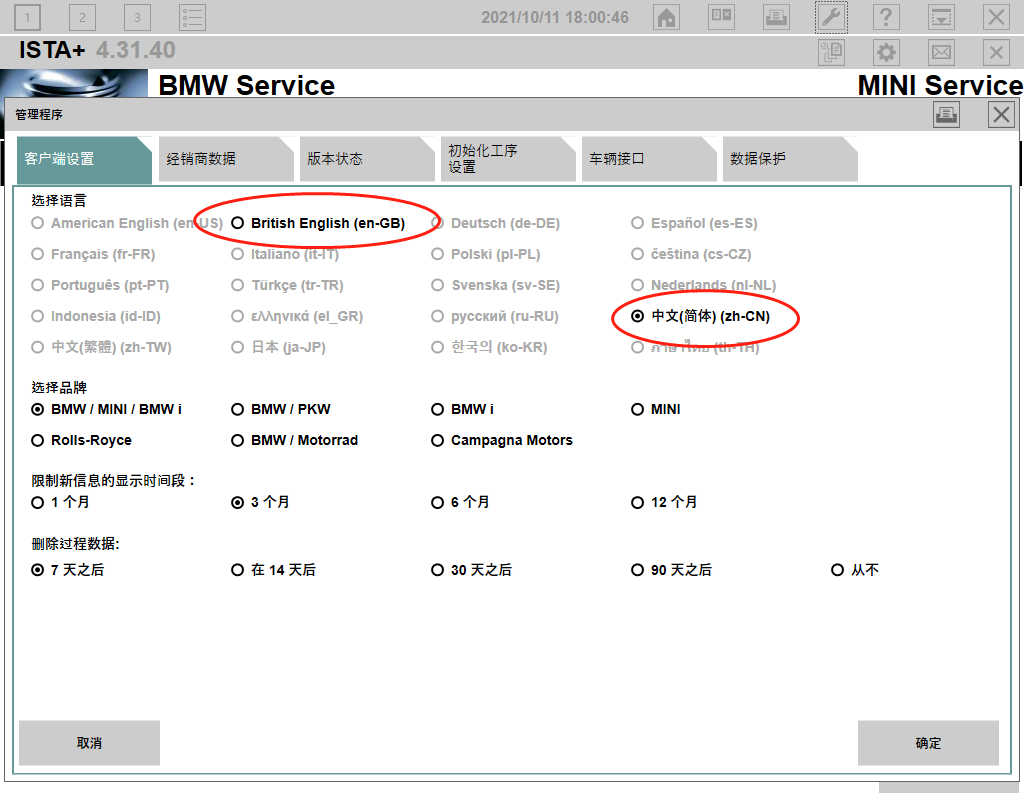Set display period to 6 个月
Viewport: 1024px width, 800px height.
460,502
